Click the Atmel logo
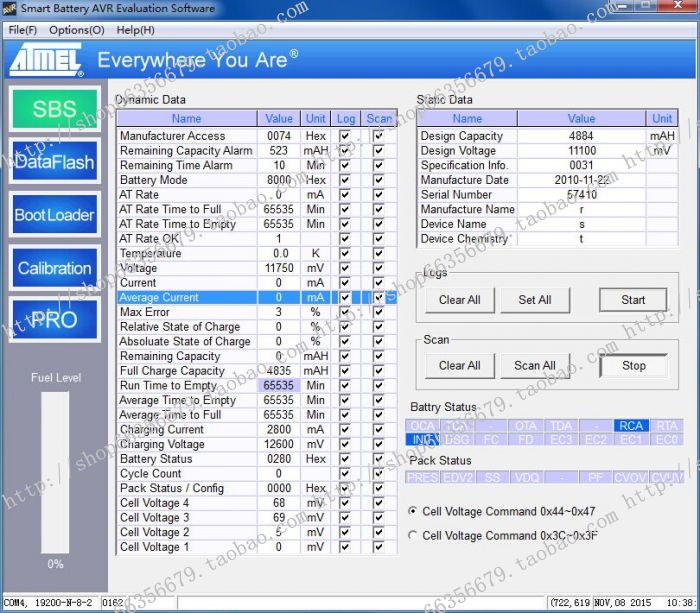The image size is (700, 613). click(x=46, y=59)
